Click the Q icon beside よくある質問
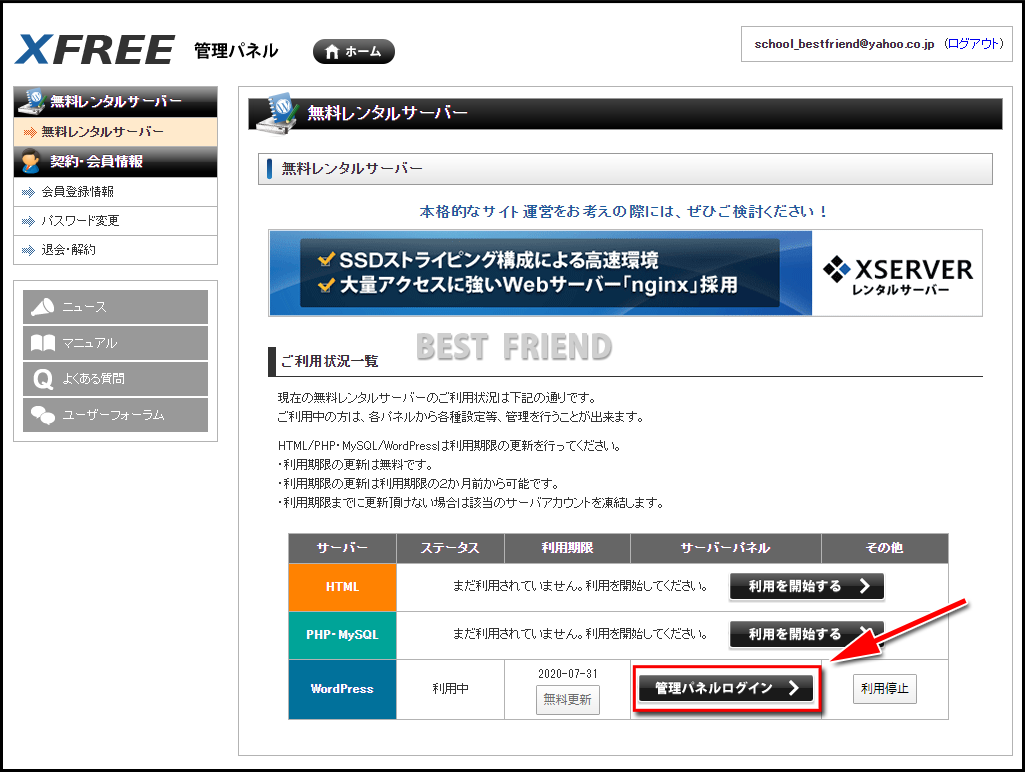 click(43, 379)
